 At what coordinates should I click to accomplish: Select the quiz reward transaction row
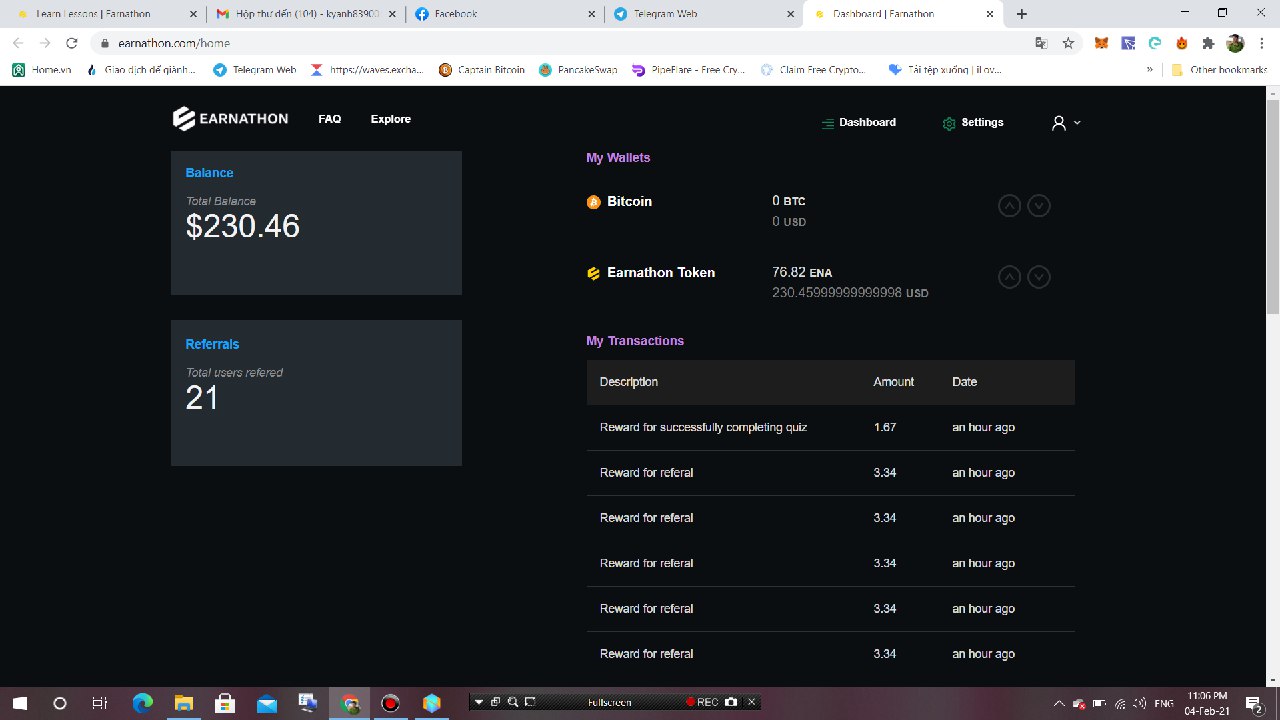coord(831,427)
